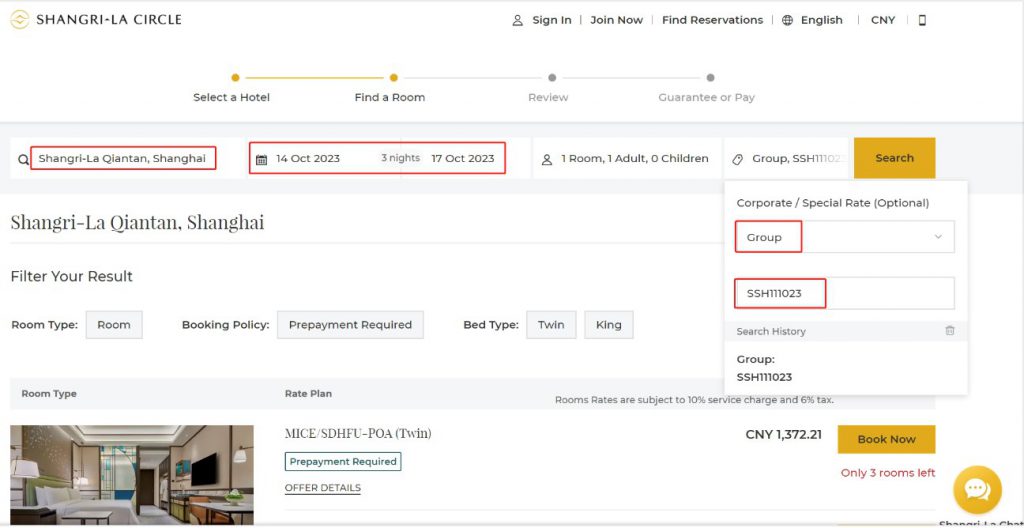Open 1 Room, 1 Adult, 0 Children selector
The width and height of the screenshot is (1024, 528).
click(627, 158)
